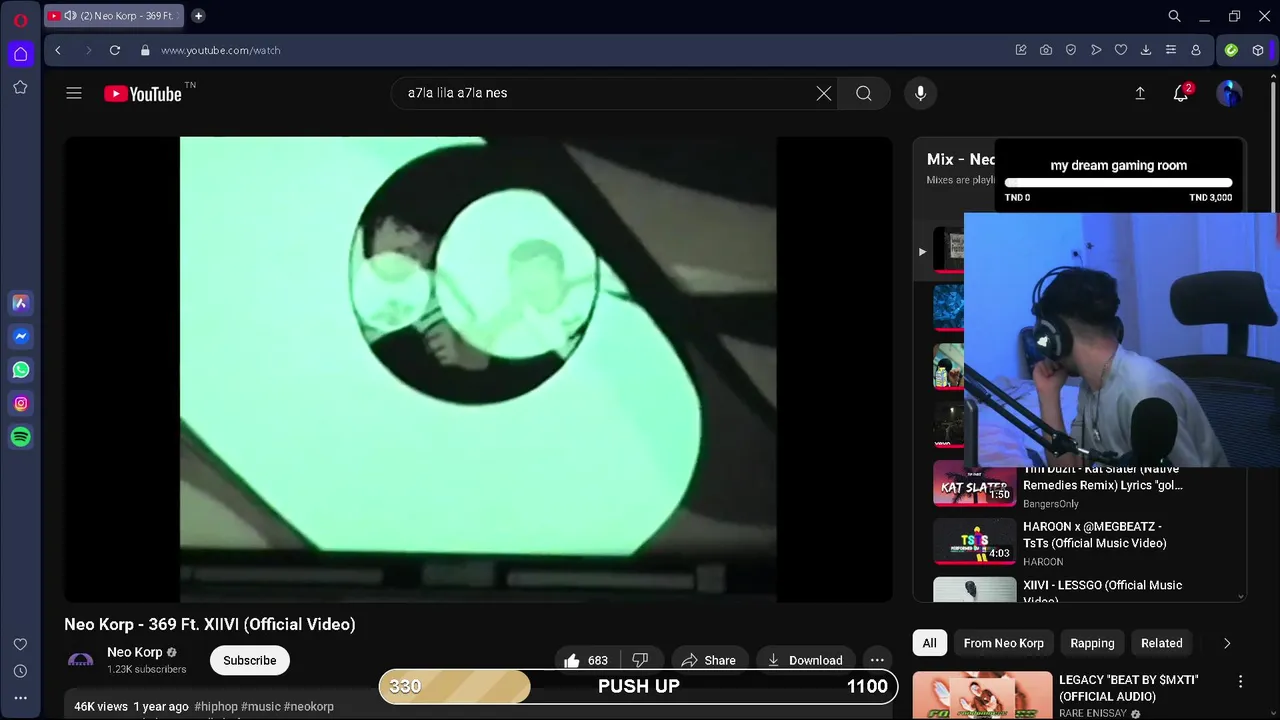Open Easy Setup sliders icon
Screen dimensions: 1280x720
coord(1171,50)
